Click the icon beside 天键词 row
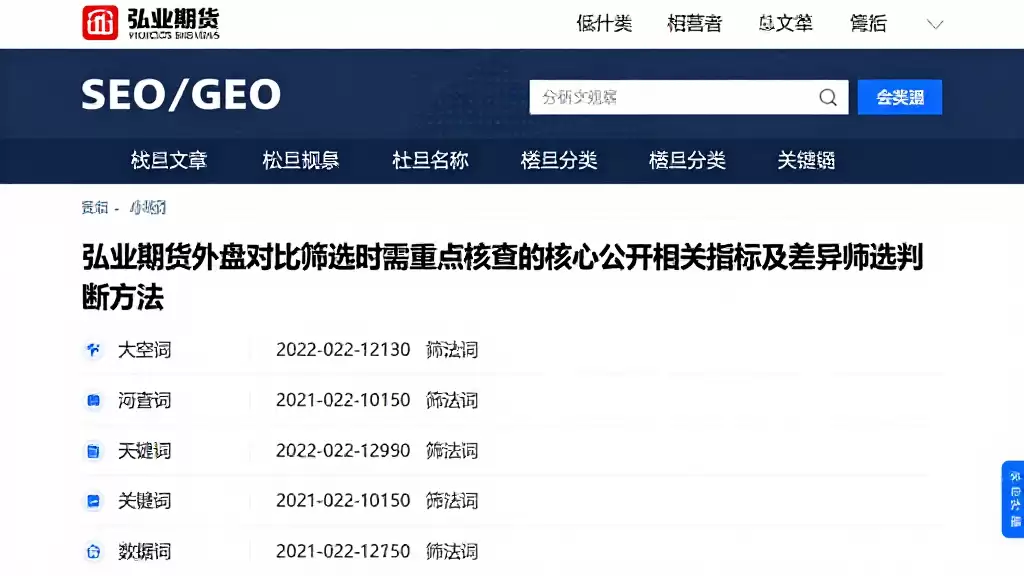Screen dimensions: 1024x576 tap(93, 451)
